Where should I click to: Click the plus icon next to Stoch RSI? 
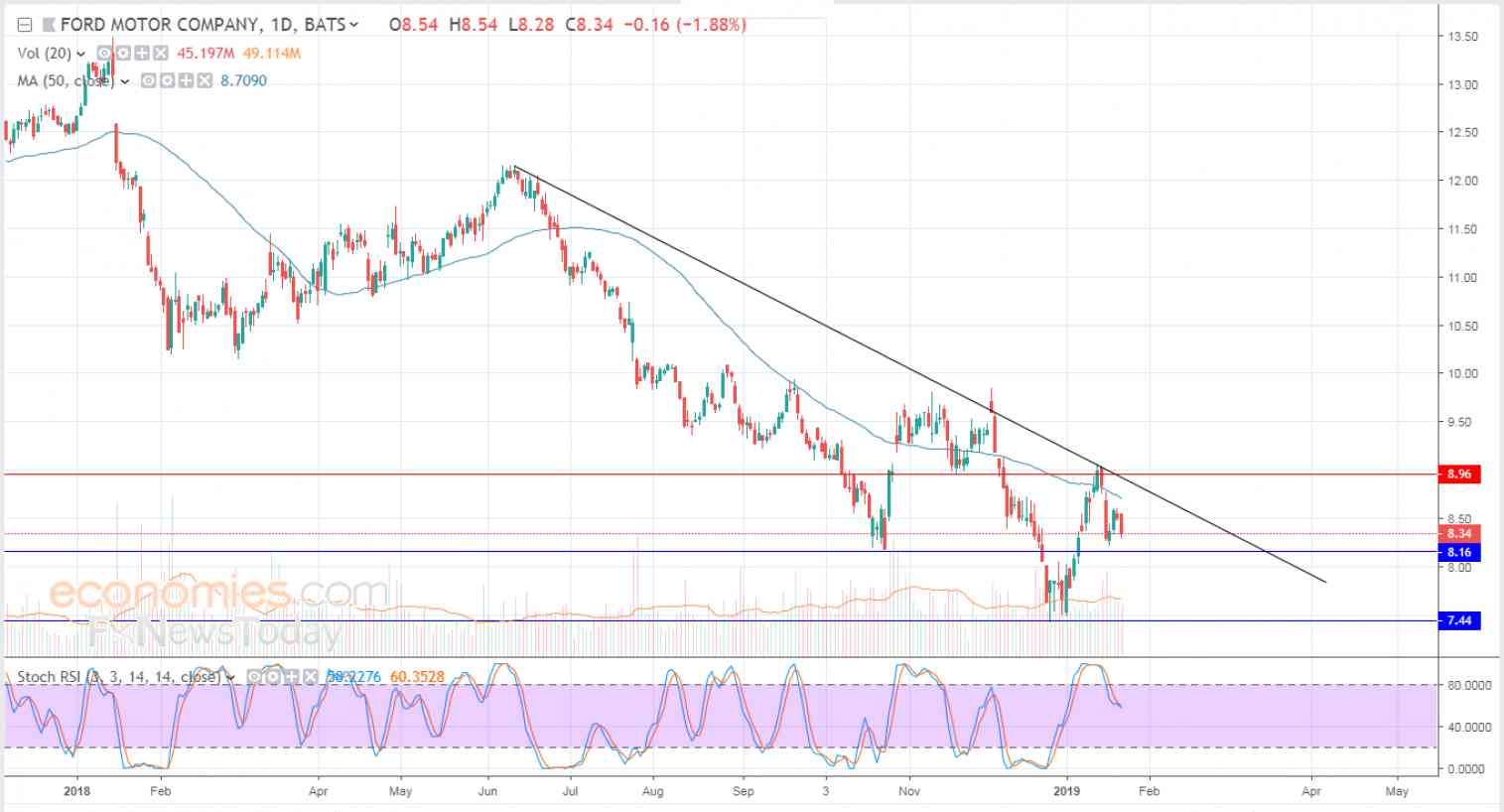[293, 677]
